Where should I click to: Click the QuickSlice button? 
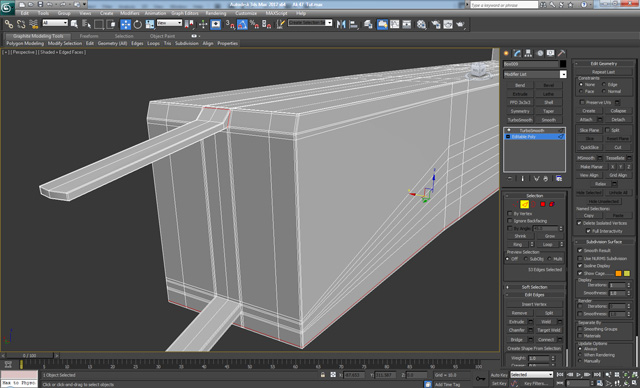[x=589, y=147]
